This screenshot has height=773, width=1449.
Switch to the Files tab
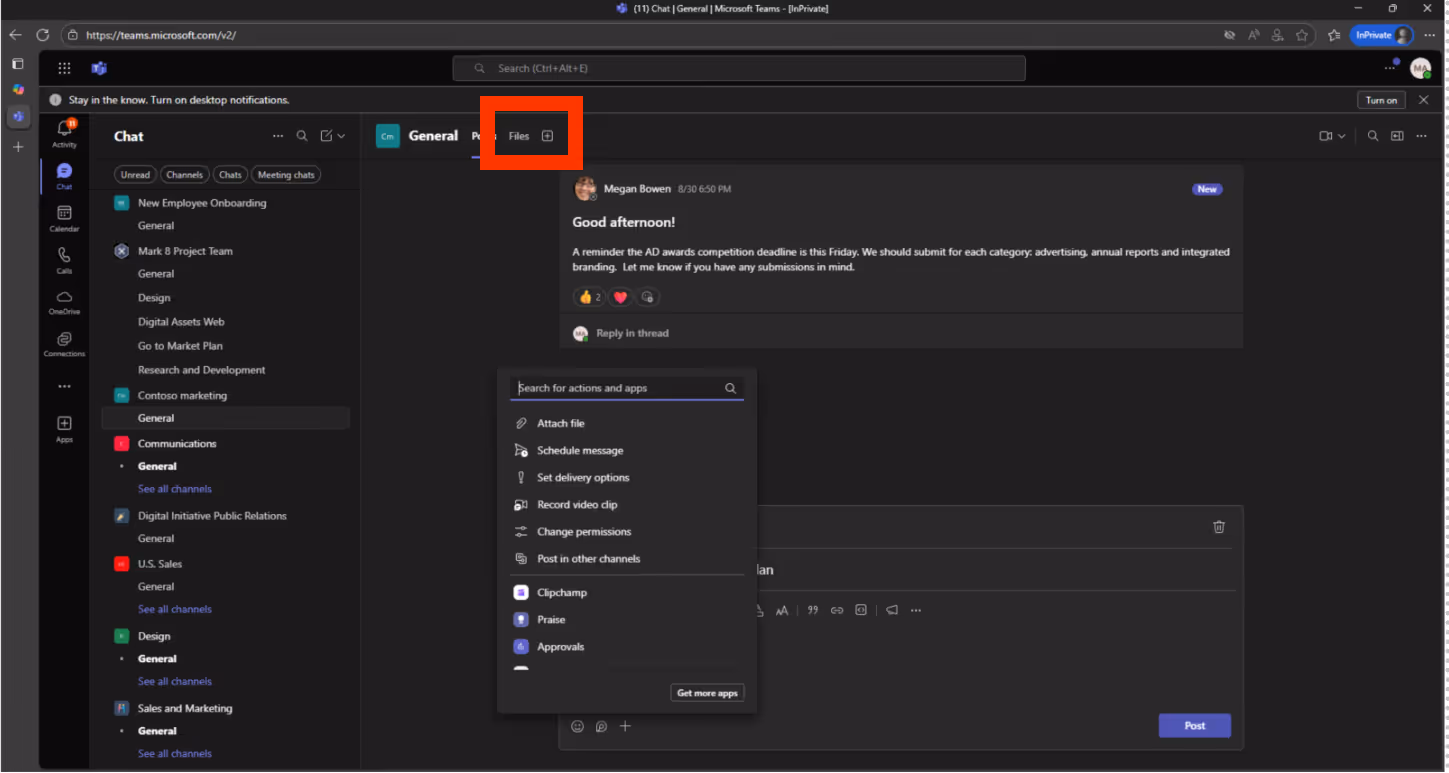pos(519,136)
